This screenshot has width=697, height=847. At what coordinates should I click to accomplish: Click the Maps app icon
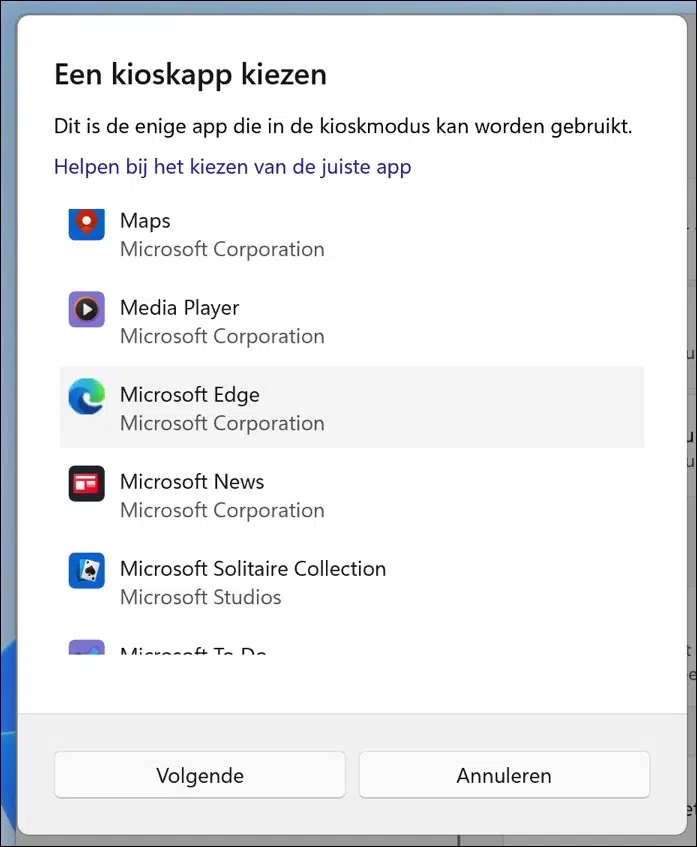coord(86,224)
